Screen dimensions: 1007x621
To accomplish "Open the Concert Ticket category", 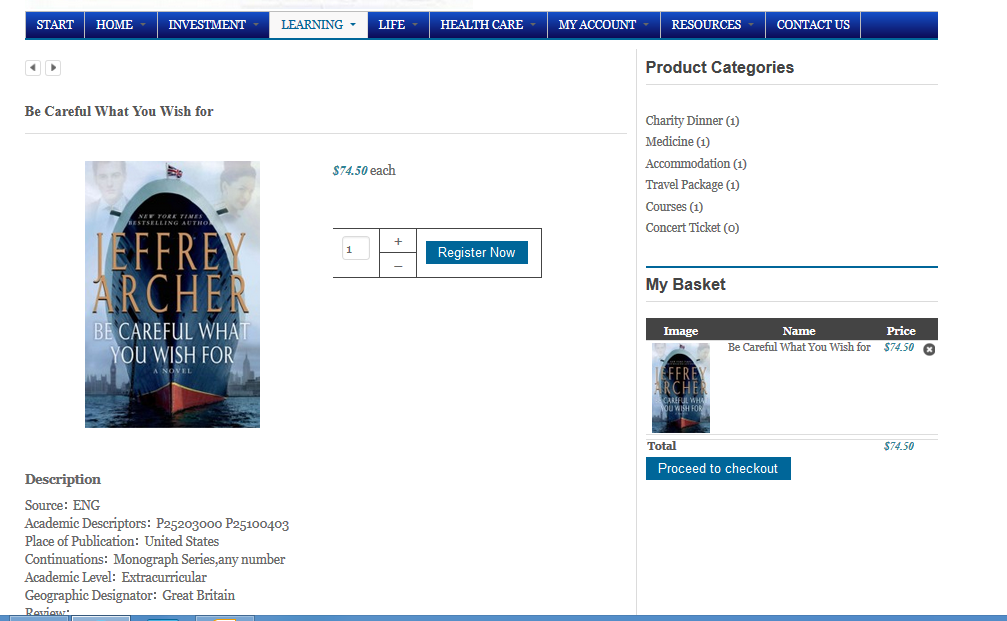I will pyautogui.click(x=692, y=228).
